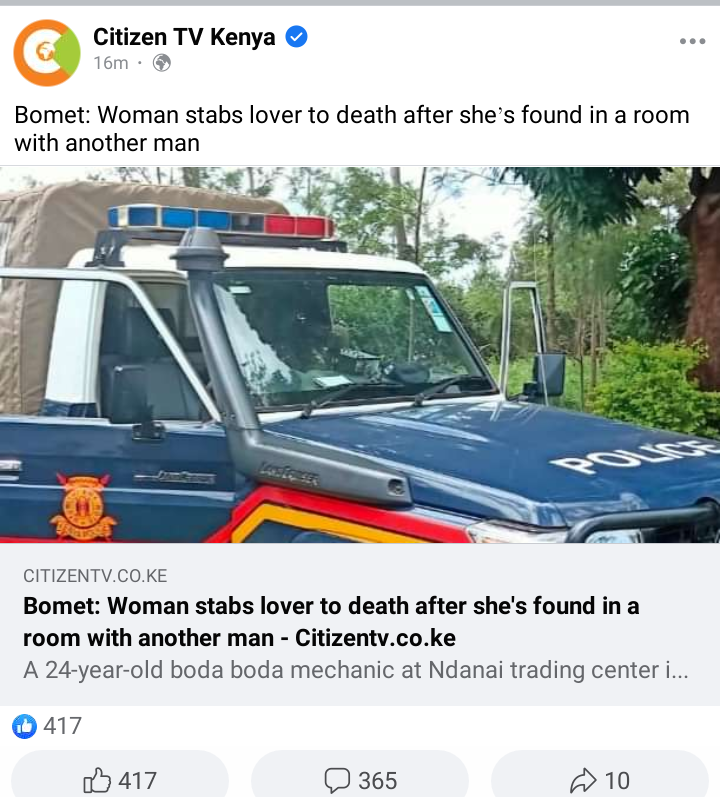Like the post with thumbs-up outline icon
Screen dimensions: 720x797
97,780
